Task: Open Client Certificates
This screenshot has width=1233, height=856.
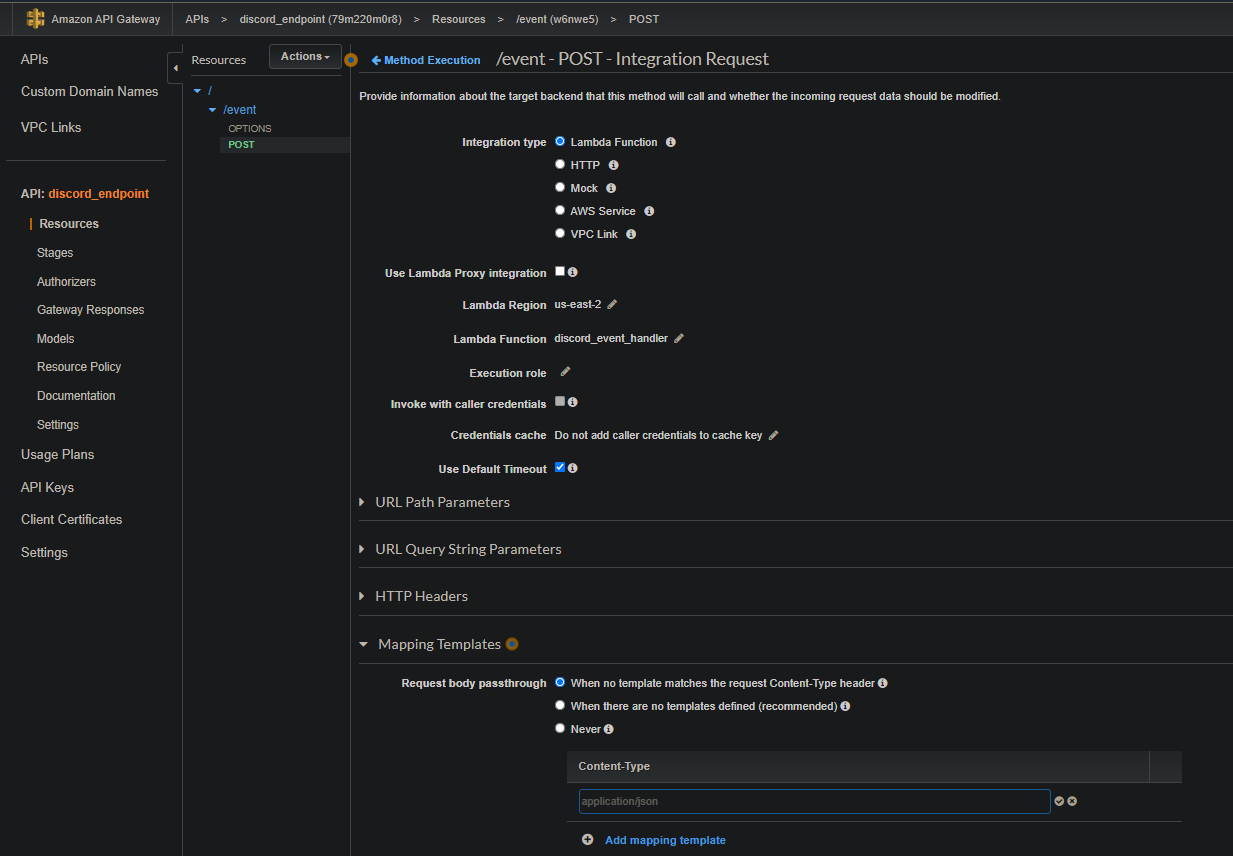Action: coord(71,519)
